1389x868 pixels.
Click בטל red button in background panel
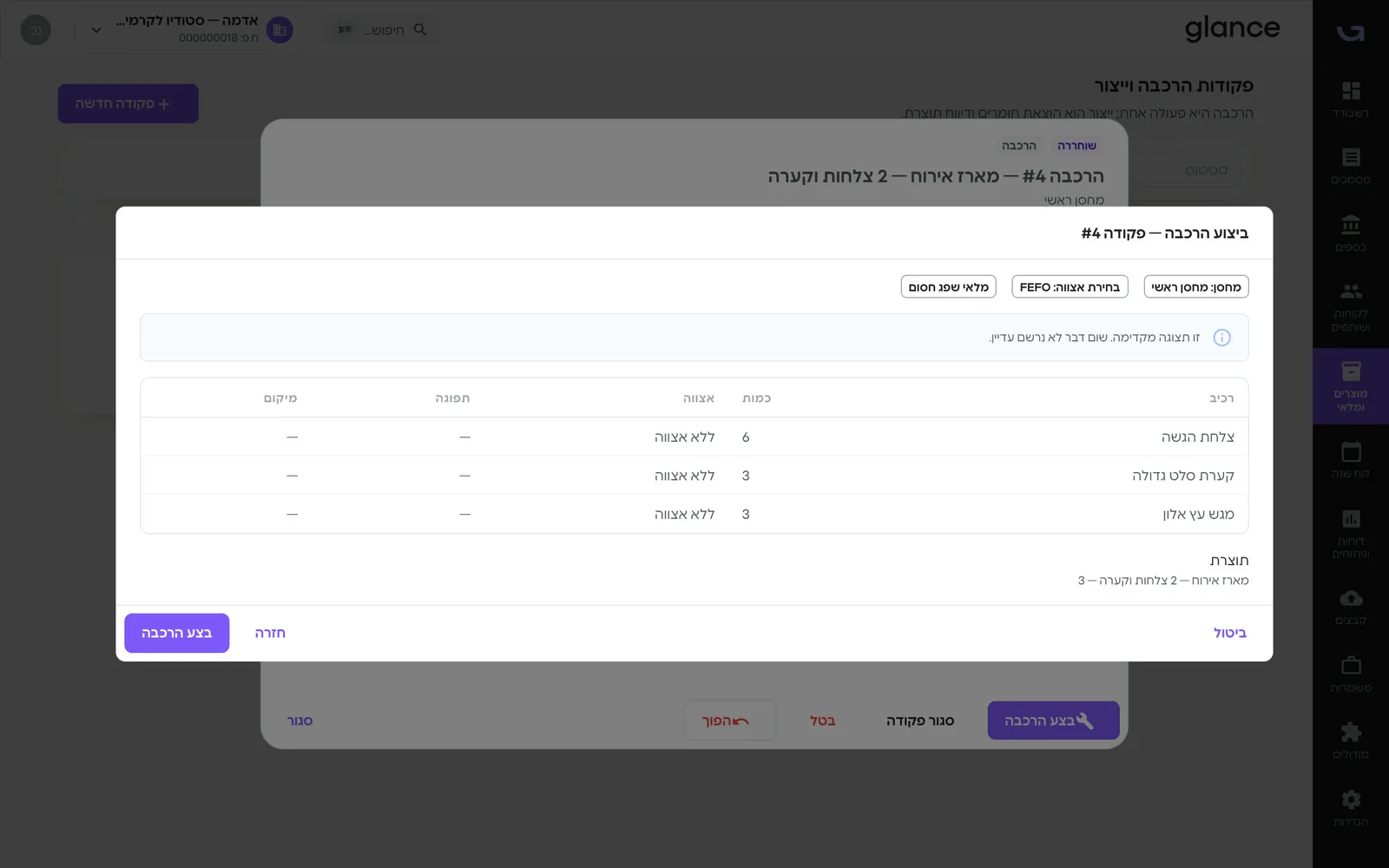822,720
